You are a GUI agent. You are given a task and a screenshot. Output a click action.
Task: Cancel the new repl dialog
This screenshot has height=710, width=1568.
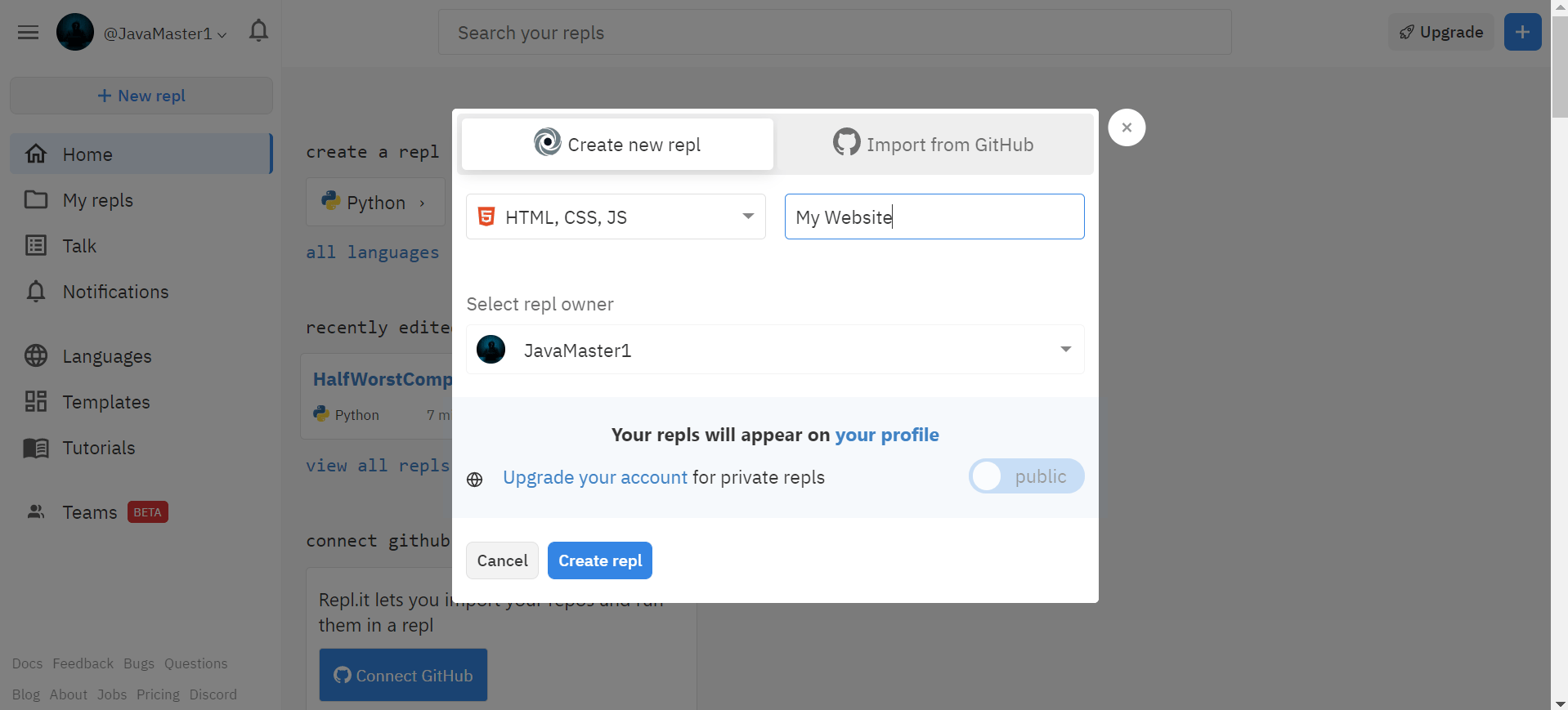[502, 560]
